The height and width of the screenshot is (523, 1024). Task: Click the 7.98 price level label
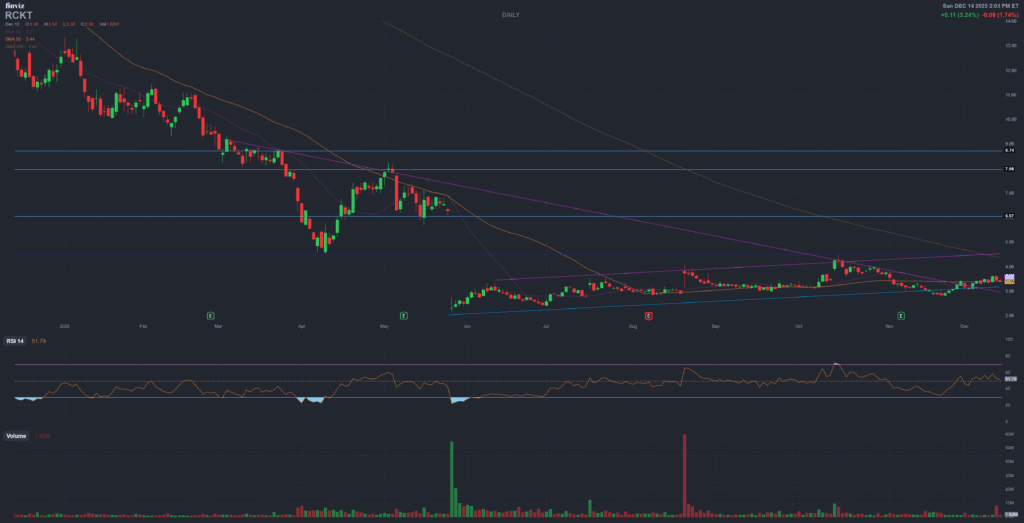(1010, 170)
